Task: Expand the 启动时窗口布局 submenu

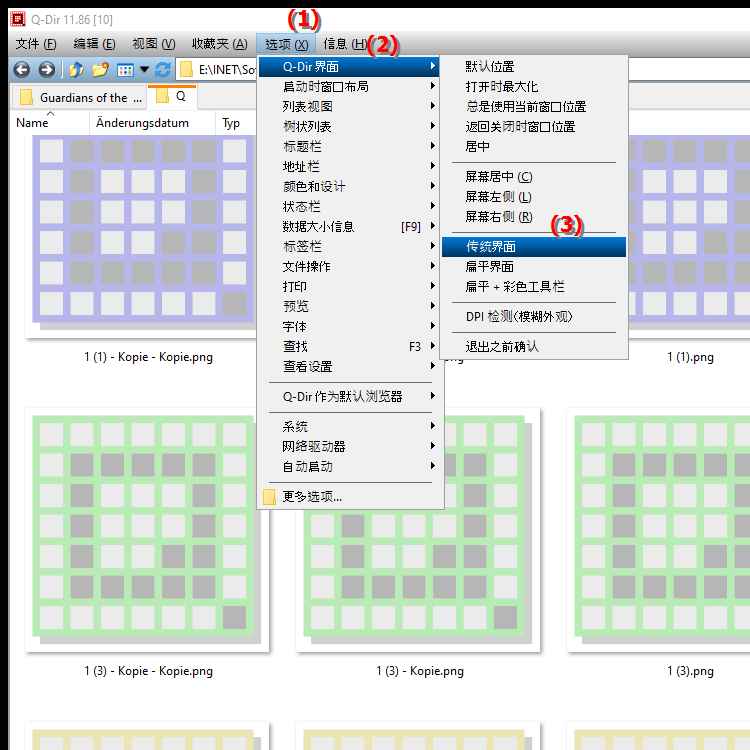Action: click(348, 87)
